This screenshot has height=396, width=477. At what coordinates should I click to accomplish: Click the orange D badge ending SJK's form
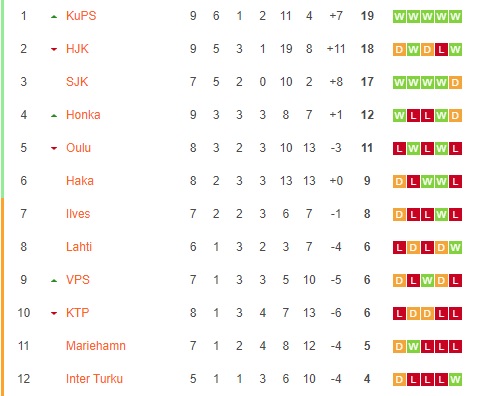(455, 83)
